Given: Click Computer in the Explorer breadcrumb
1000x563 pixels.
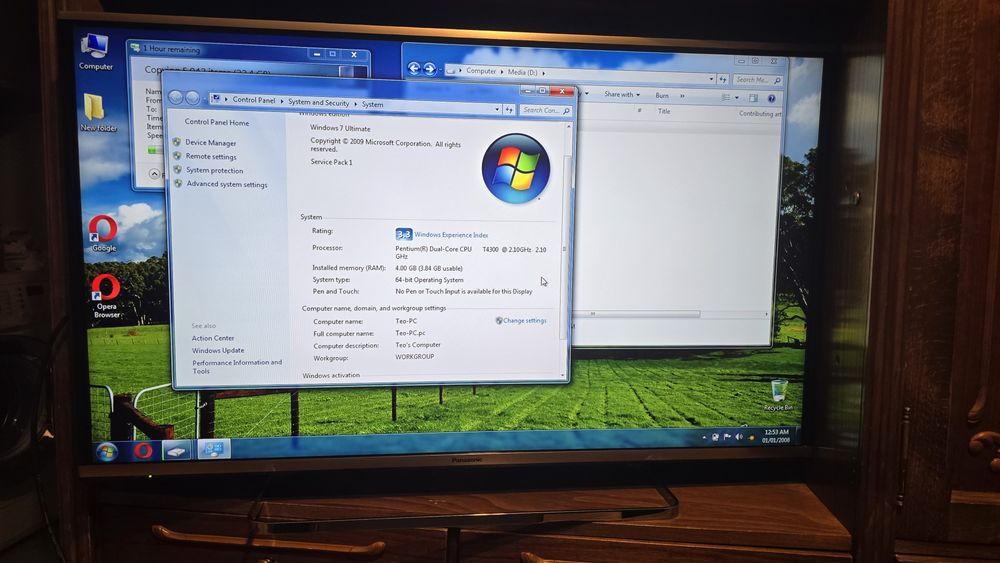Looking at the screenshot, I should click(481, 71).
